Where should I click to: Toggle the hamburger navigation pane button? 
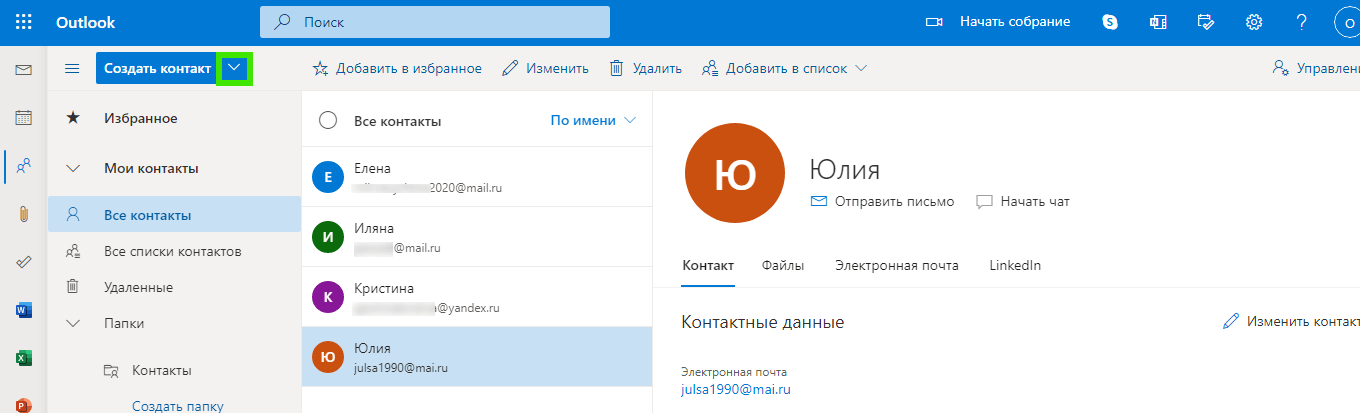click(72, 69)
